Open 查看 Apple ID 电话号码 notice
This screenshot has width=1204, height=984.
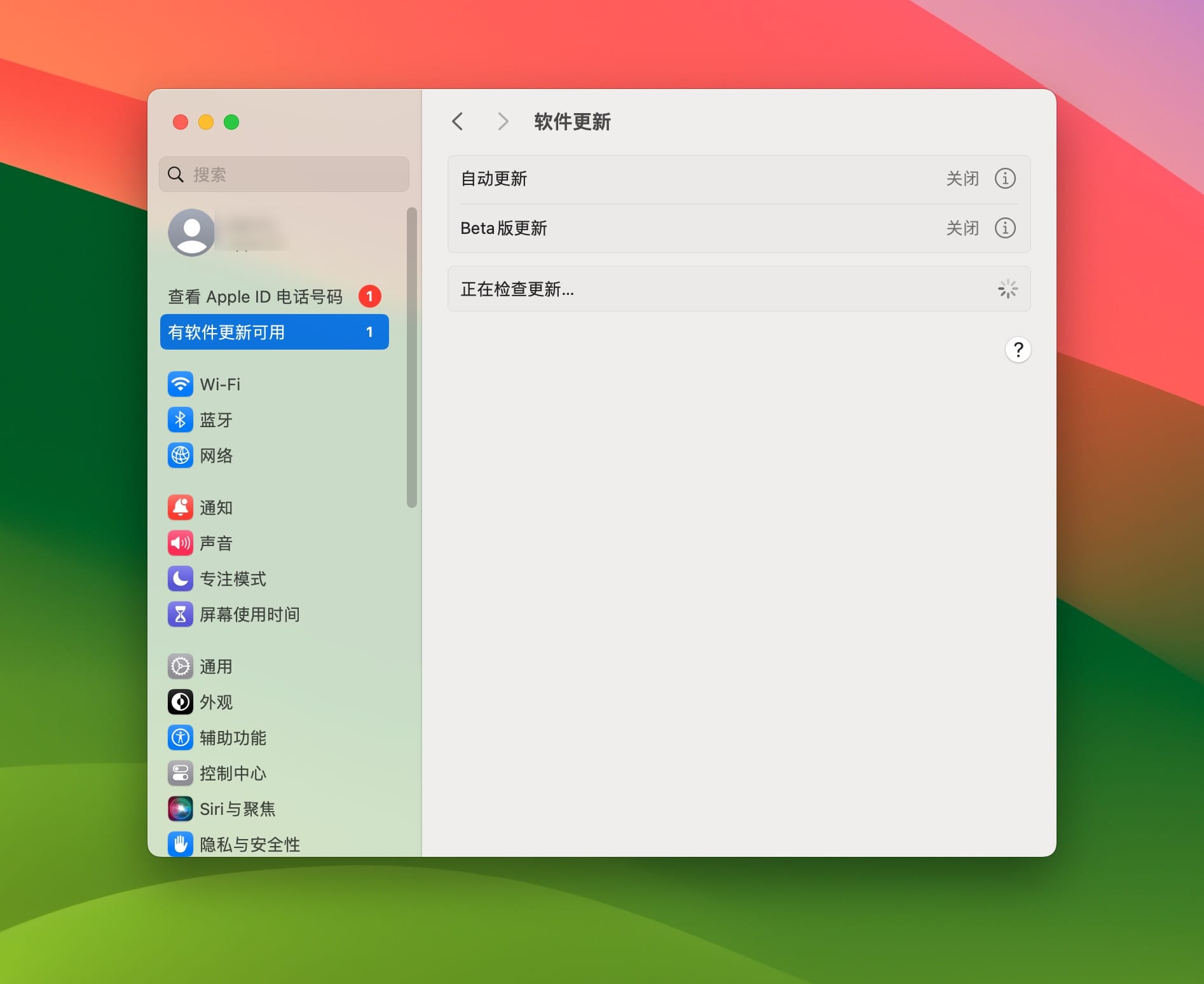click(x=255, y=296)
